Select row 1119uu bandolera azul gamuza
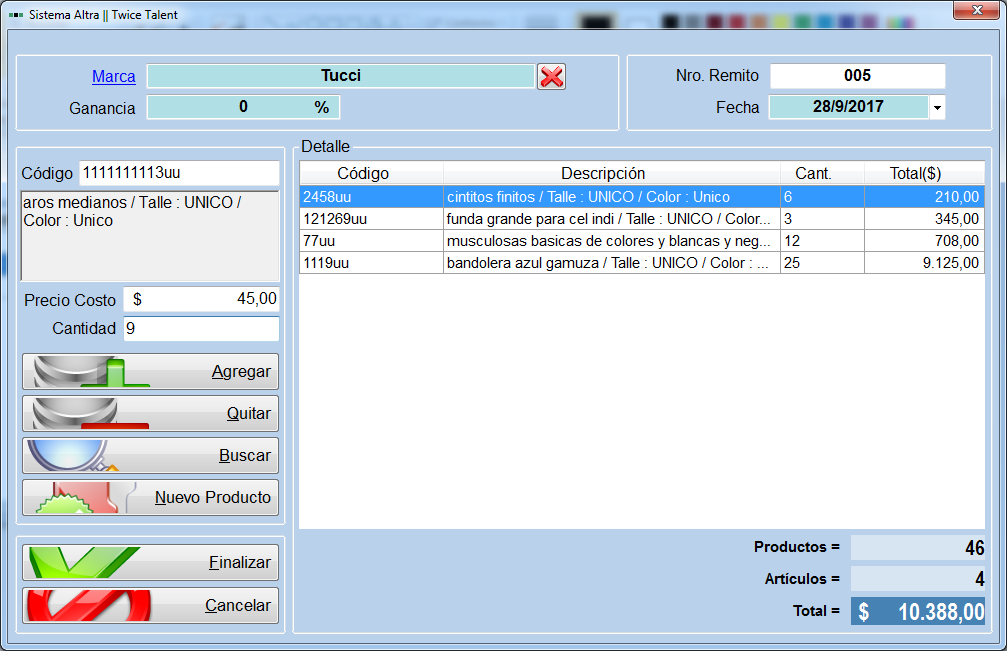 [x=642, y=263]
